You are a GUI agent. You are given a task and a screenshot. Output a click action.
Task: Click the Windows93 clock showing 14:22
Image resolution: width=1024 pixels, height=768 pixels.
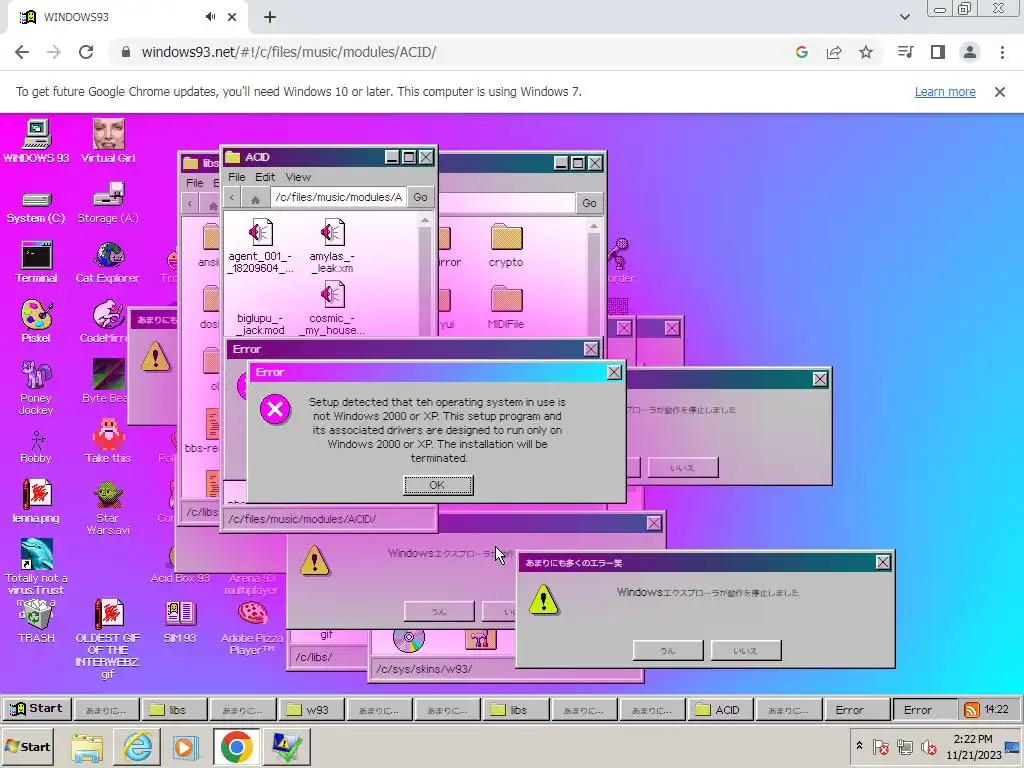point(997,709)
